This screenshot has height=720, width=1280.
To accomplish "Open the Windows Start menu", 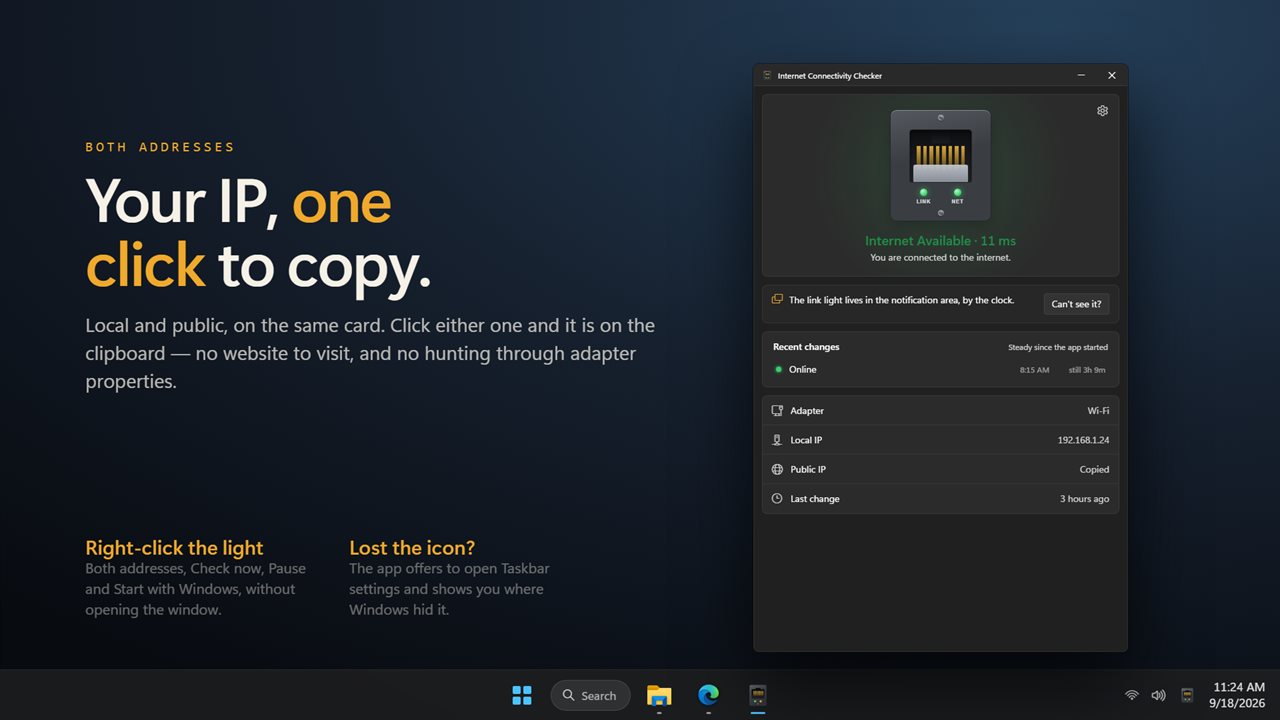I will tap(522, 695).
